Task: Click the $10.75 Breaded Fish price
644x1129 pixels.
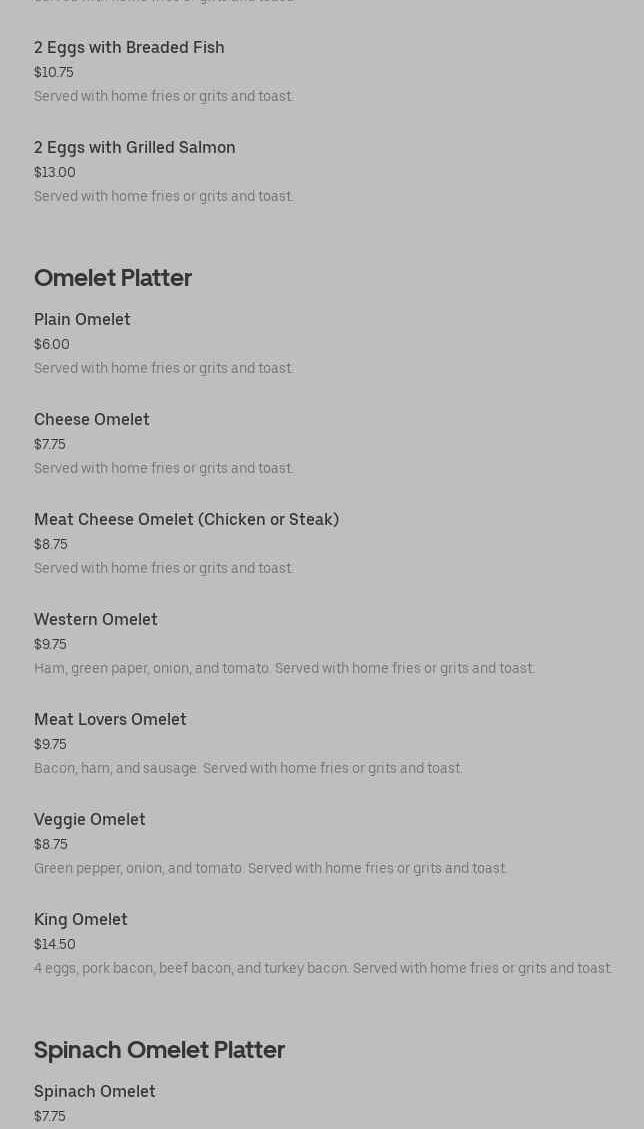Action: pos(54,73)
